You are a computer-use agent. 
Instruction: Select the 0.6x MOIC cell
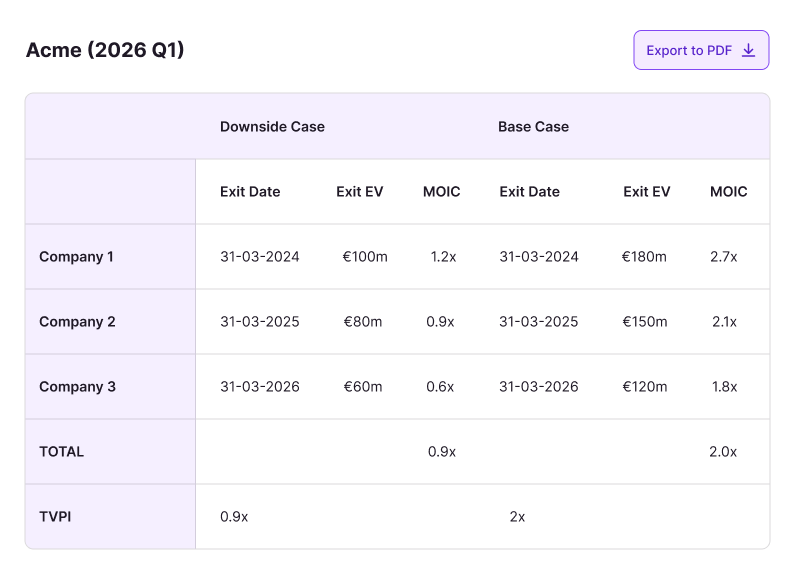[x=440, y=387]
